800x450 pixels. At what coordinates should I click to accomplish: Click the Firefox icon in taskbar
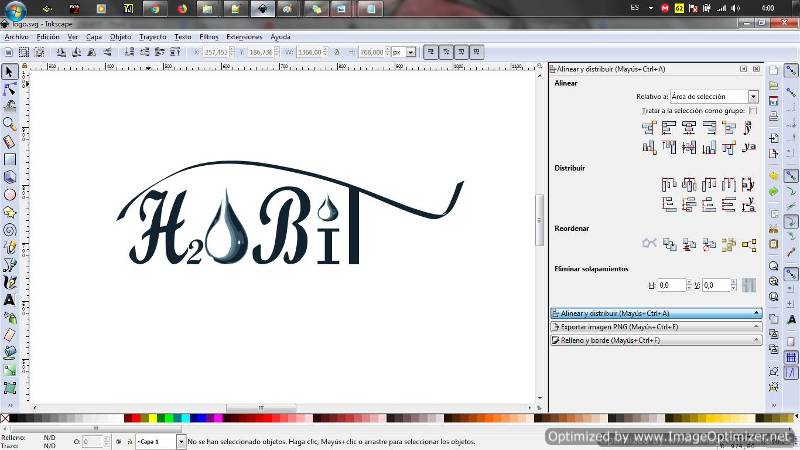(182, 9)
